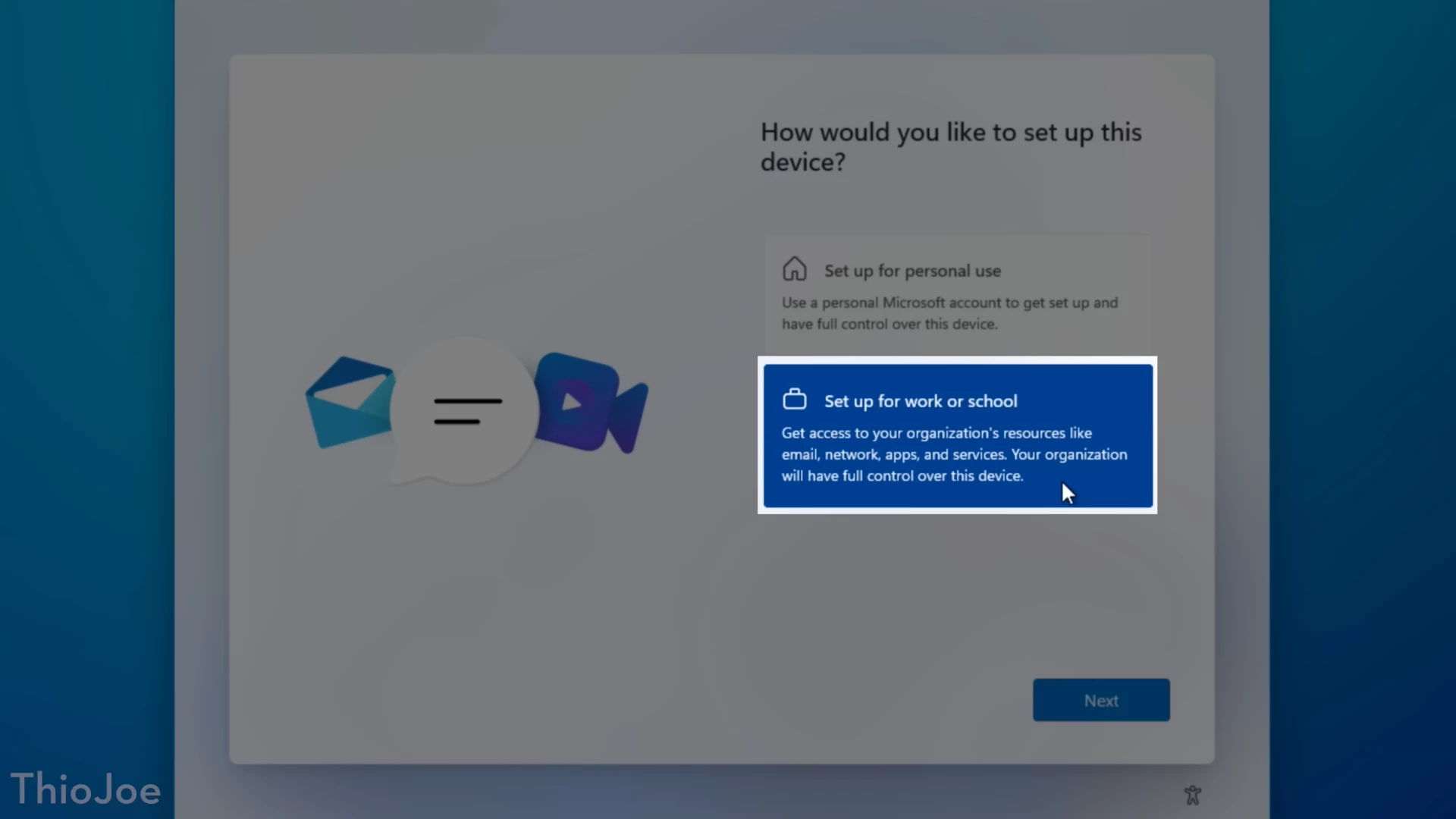
Task: Click the blue envelope mail illustration
Action: coord(349,402)
